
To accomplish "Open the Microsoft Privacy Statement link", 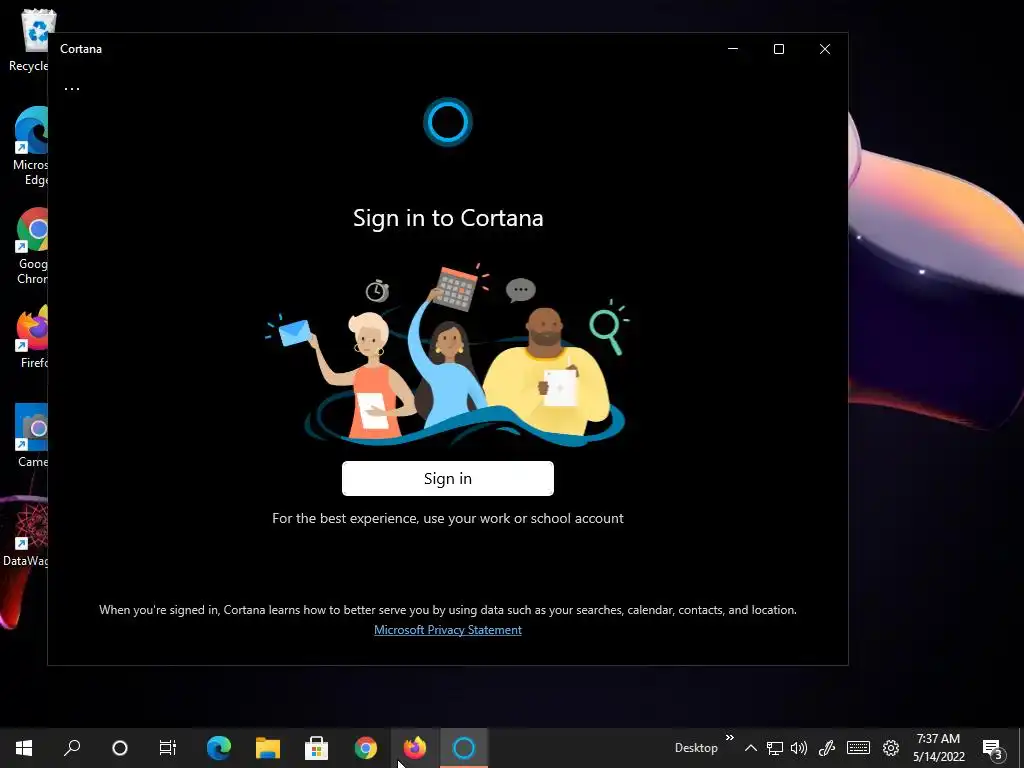I will click(x=447, y=630).
